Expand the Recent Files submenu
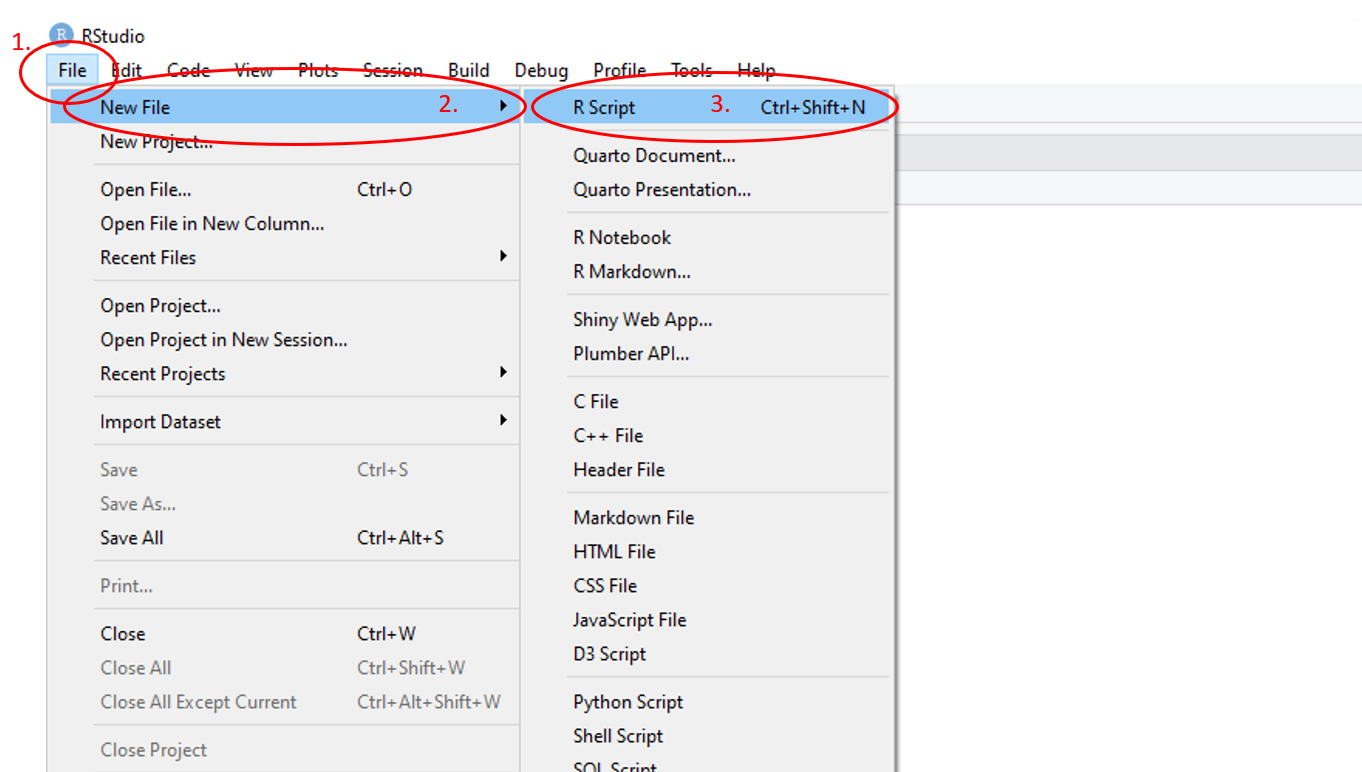 (285, 257)
